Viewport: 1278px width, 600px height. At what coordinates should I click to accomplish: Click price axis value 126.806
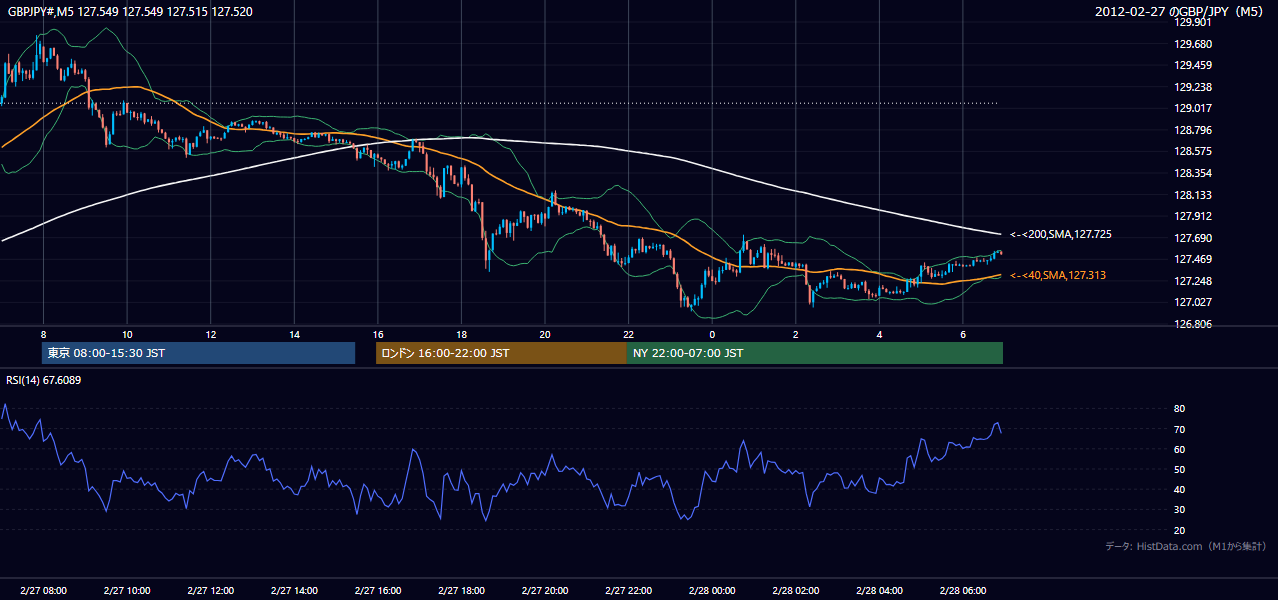pos(1193,324)
